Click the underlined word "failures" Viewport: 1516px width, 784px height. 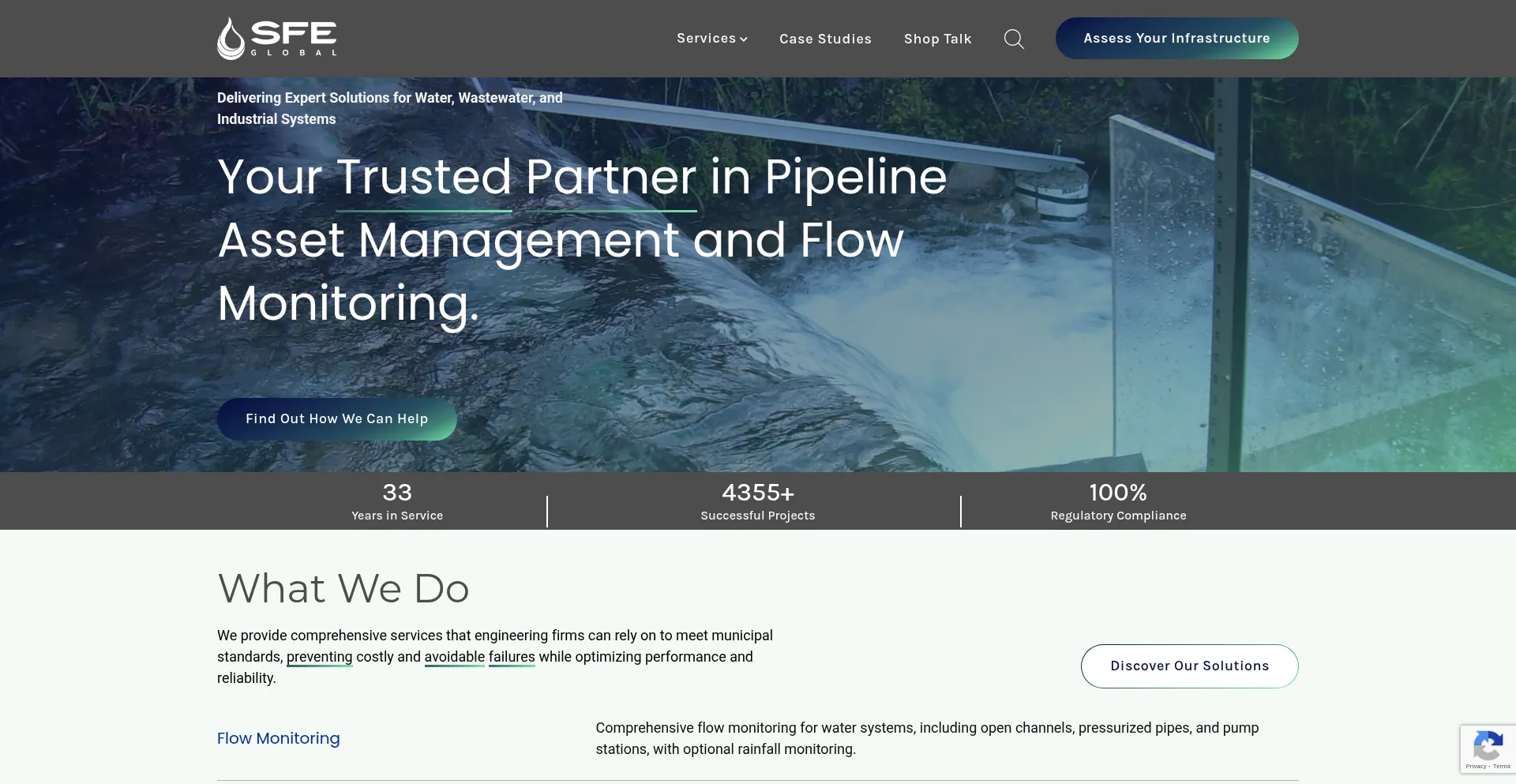(x=512, y=657)
